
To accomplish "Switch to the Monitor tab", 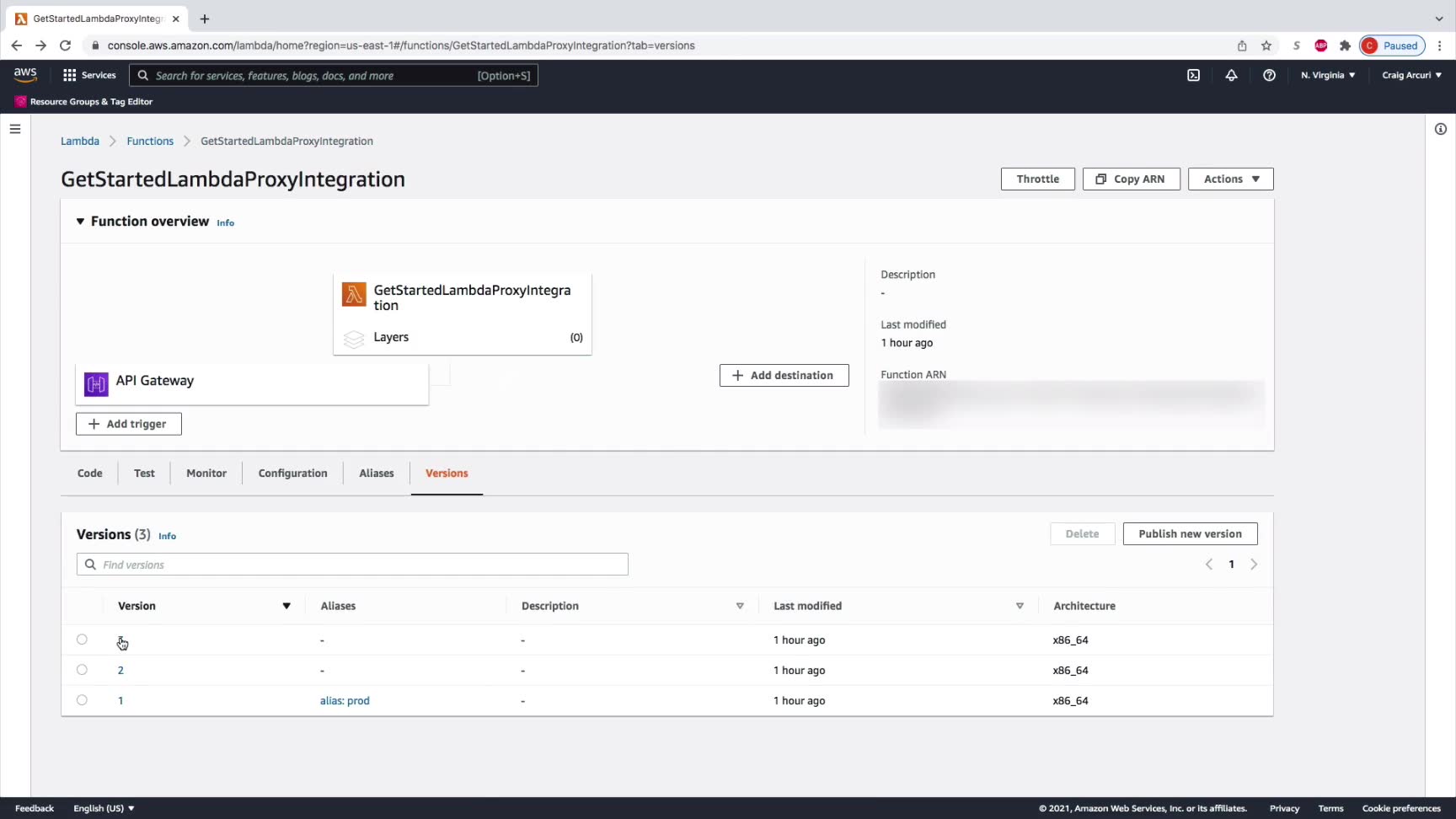I will pos(206,474).
